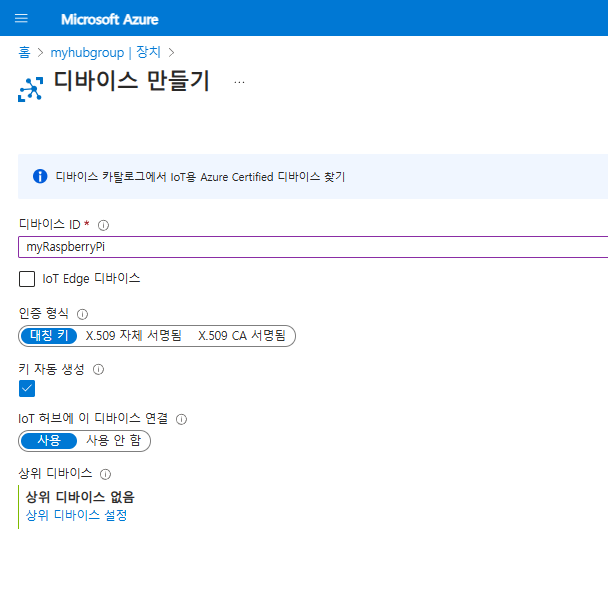This screenshot has width=608, height=594.
Task: Uncheck the 키 자동 생성 checkbox
Action: tap(27, 389)
